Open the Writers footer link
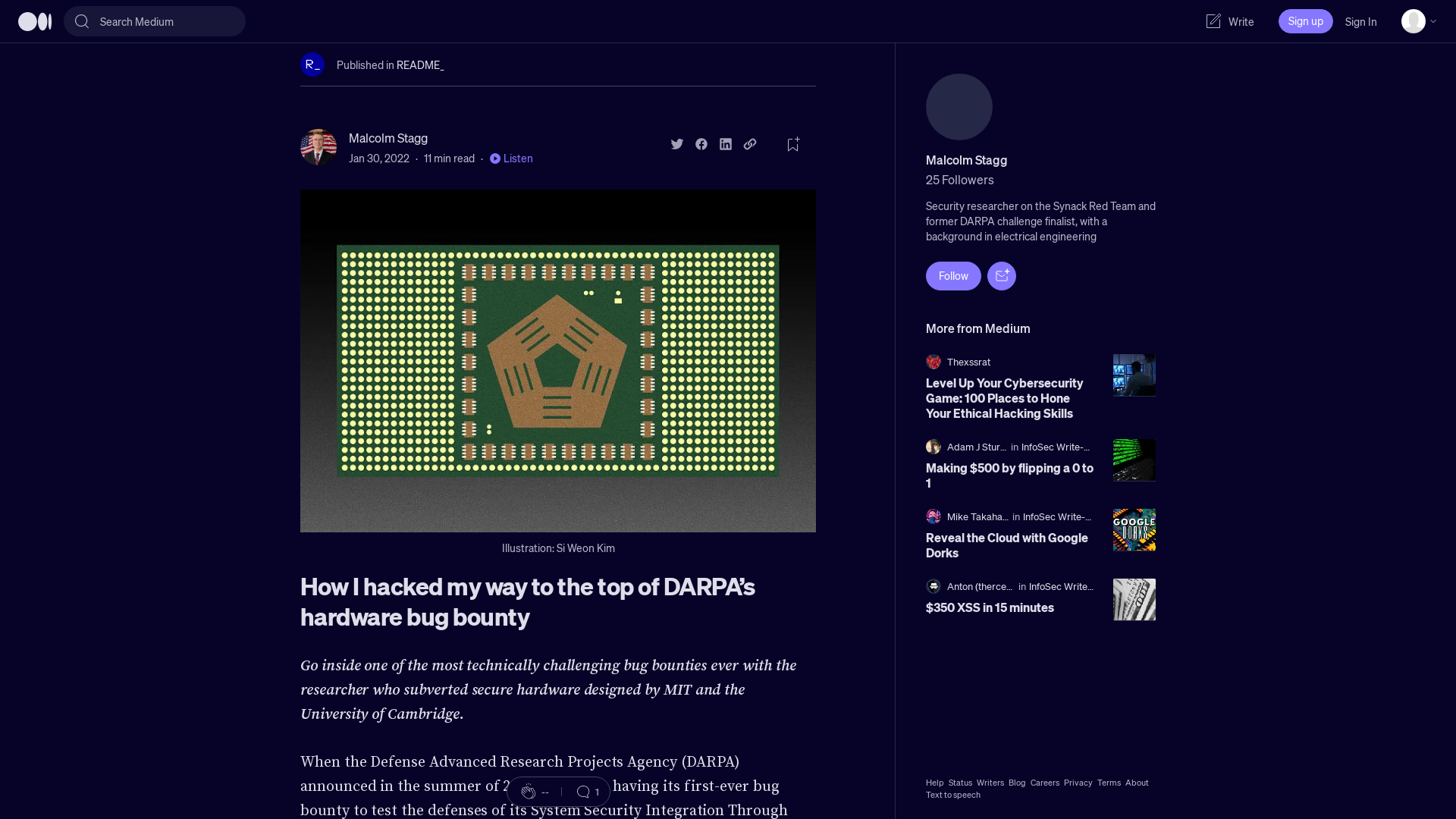Viewport: 1456px width, 819px height. pos(990,783)
